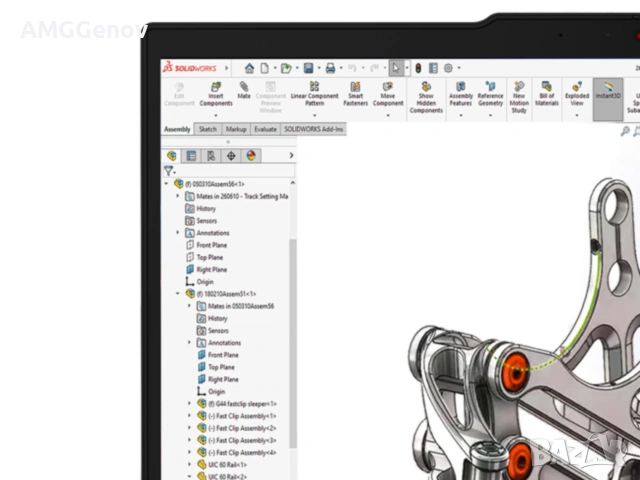Save the assembly with the Save icon
The height and width of the screenshot is (480, 640).
pyautogui.click(x=308, y=68)
